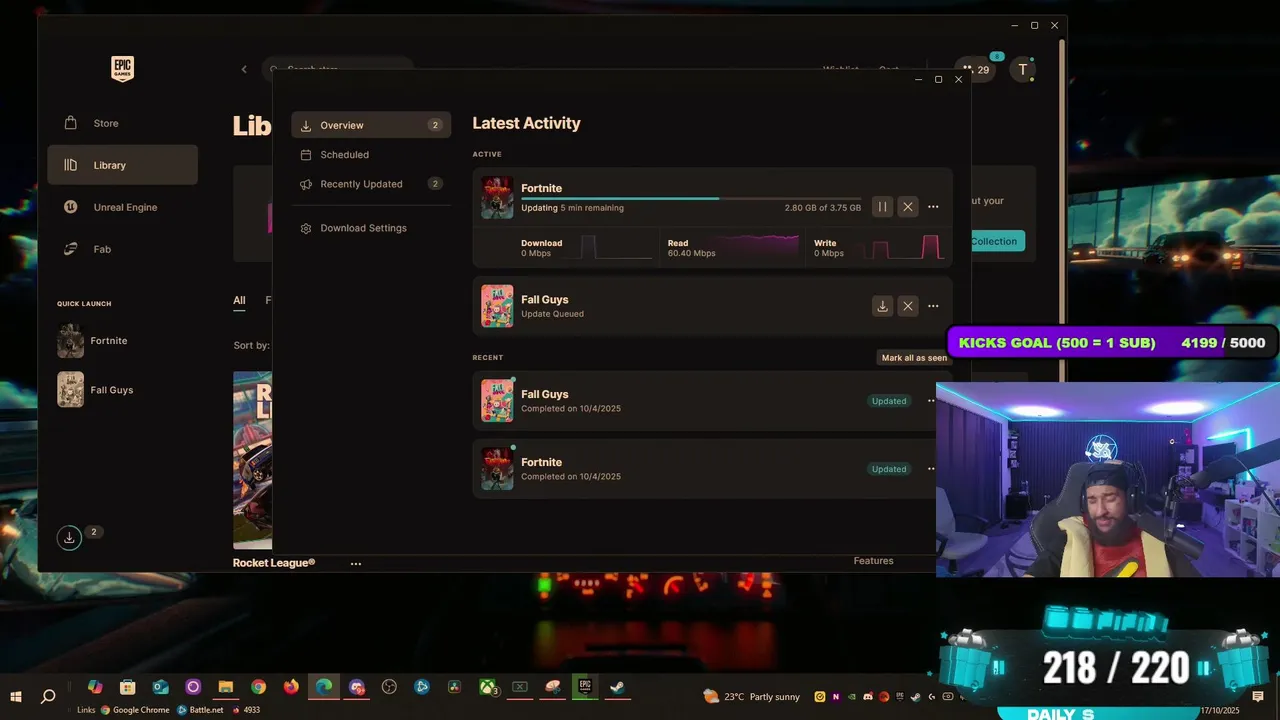Open recent Fortnite completed entry
1280x720 pixels.
pyautogui.click(x=705, y=469)
